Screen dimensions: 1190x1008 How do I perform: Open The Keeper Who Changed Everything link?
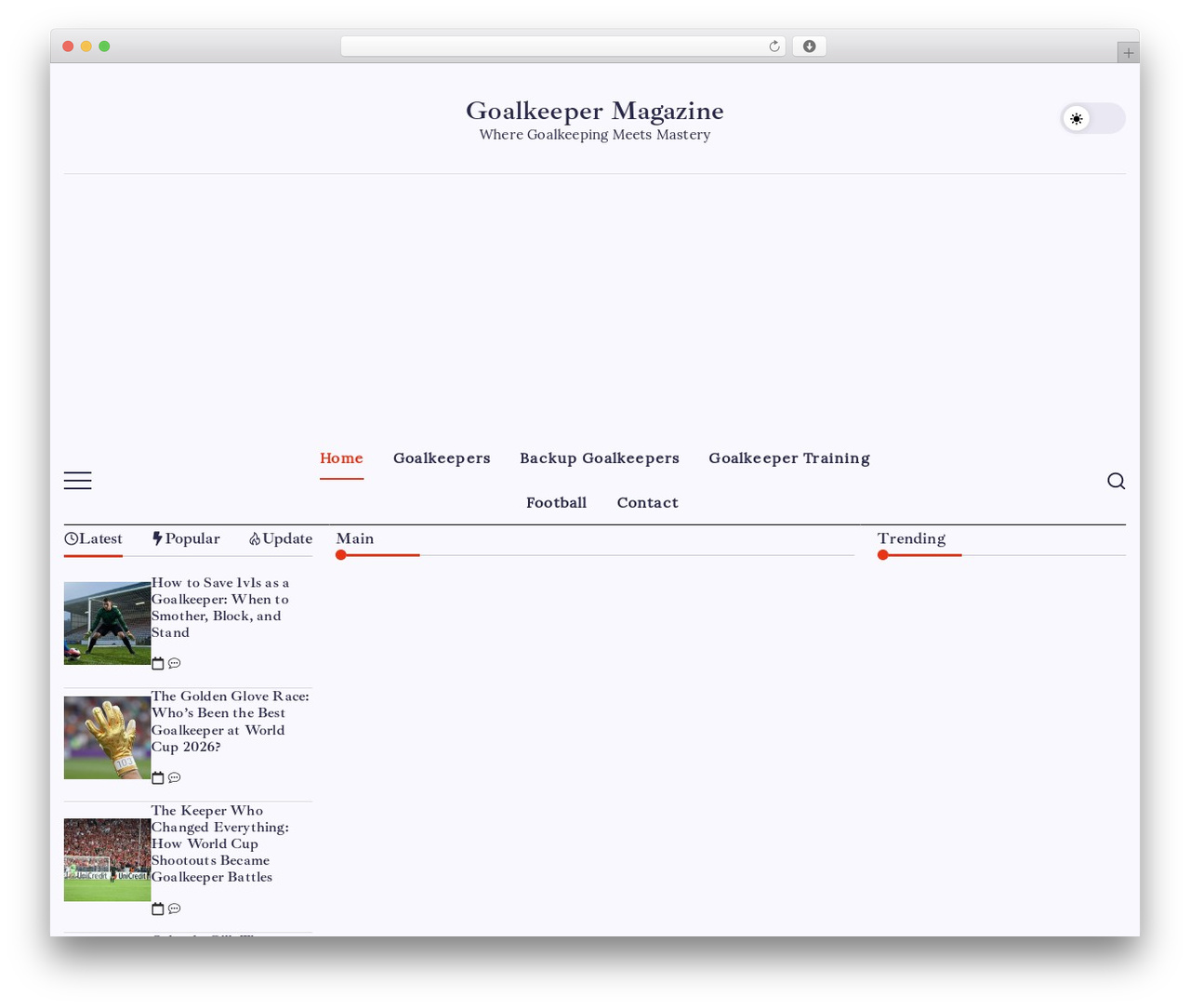tap(220, 843)
